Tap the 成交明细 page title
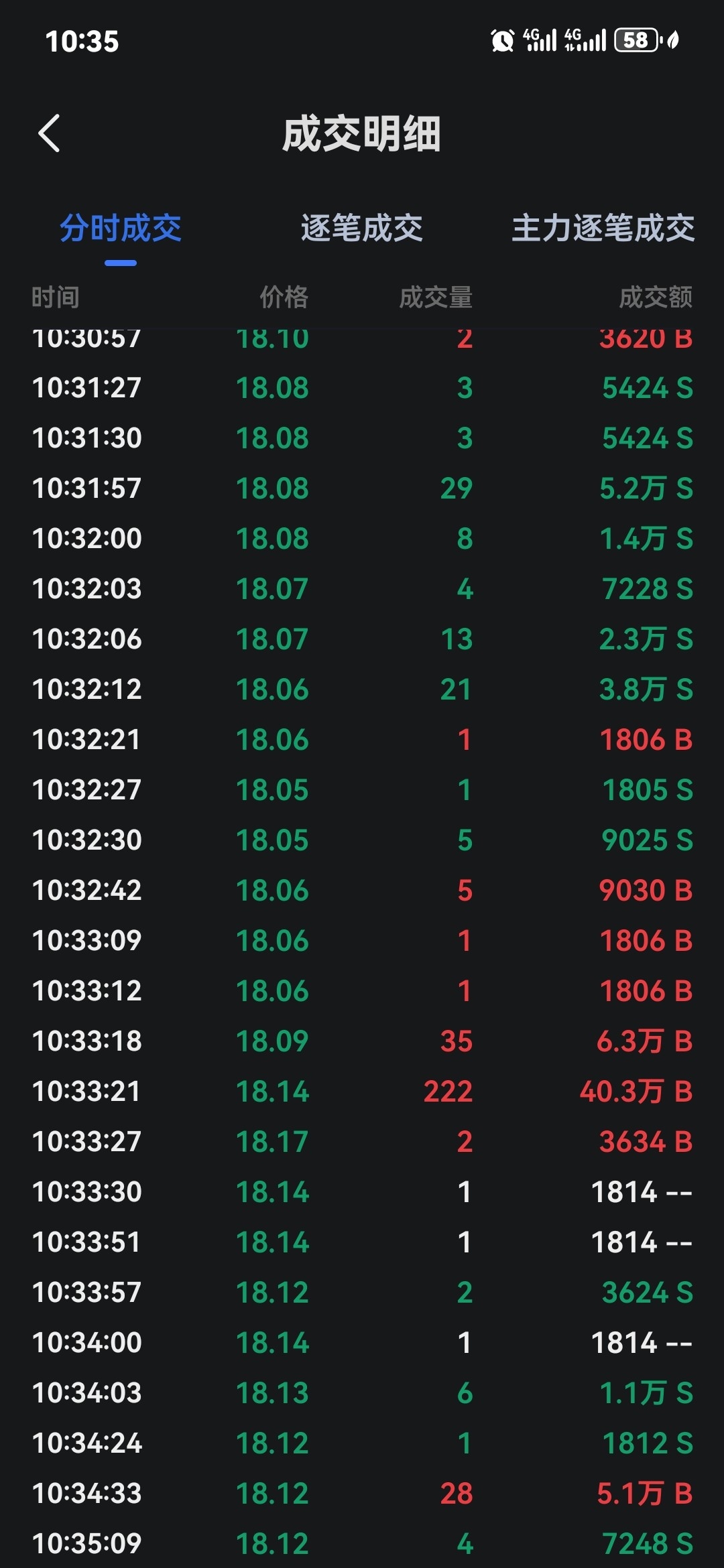Screen dimensions: 724x1568 (362, 134)
